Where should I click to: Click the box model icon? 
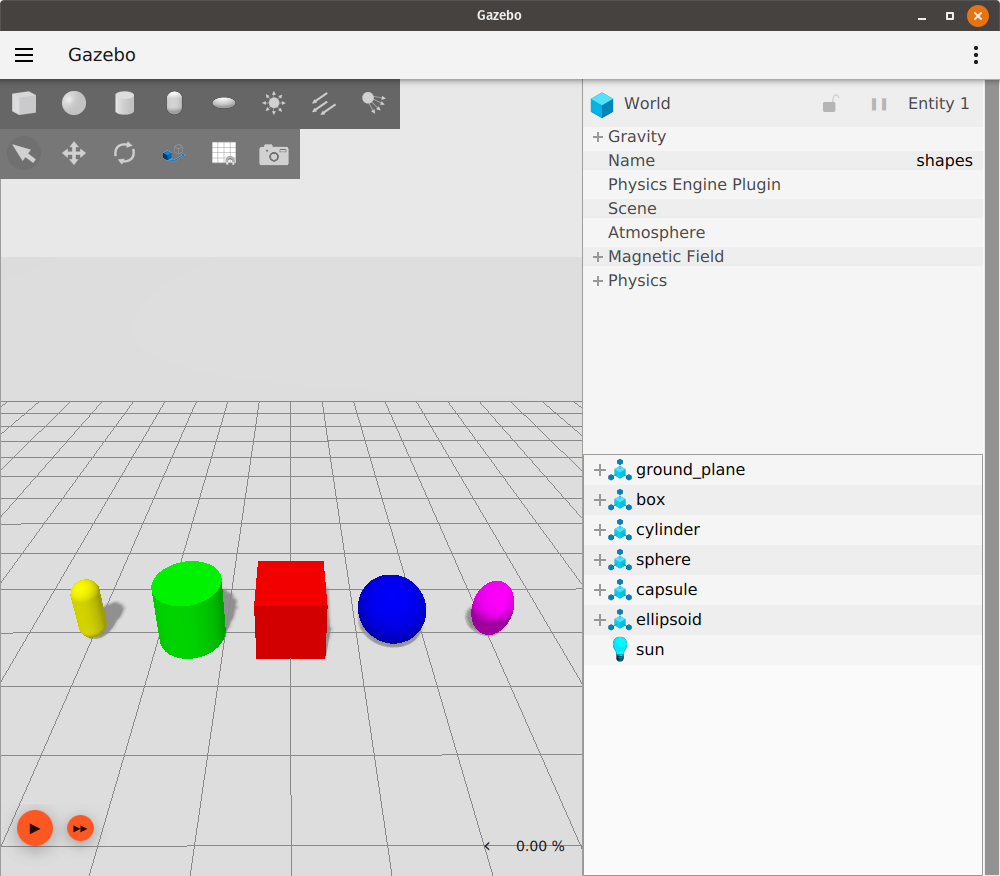(x=619, y=500)
